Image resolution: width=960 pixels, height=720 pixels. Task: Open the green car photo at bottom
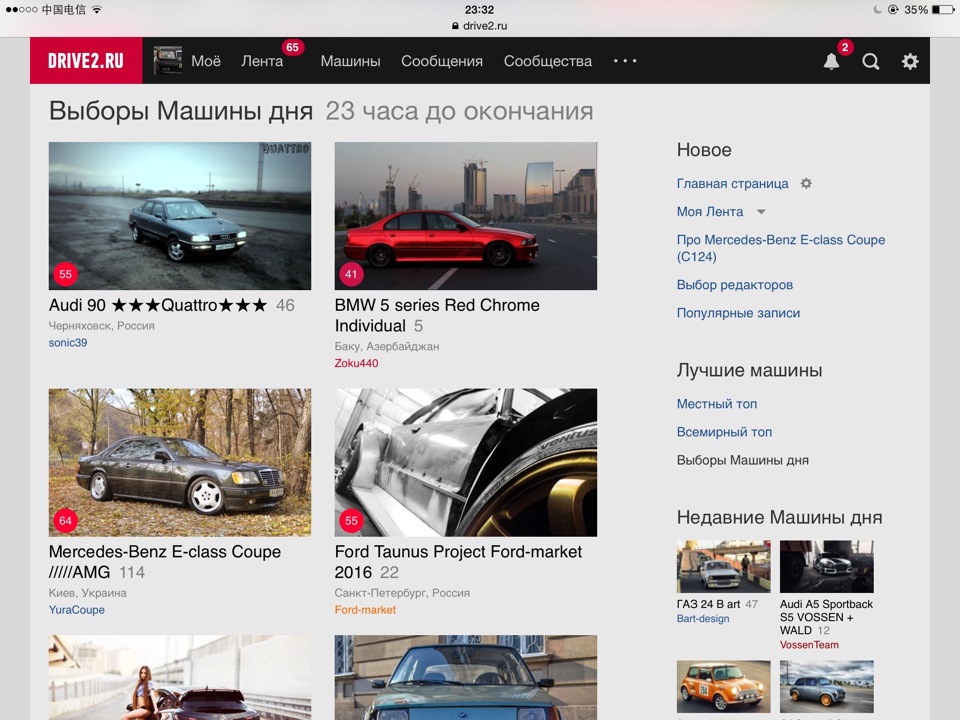click(x=466, y=677)
